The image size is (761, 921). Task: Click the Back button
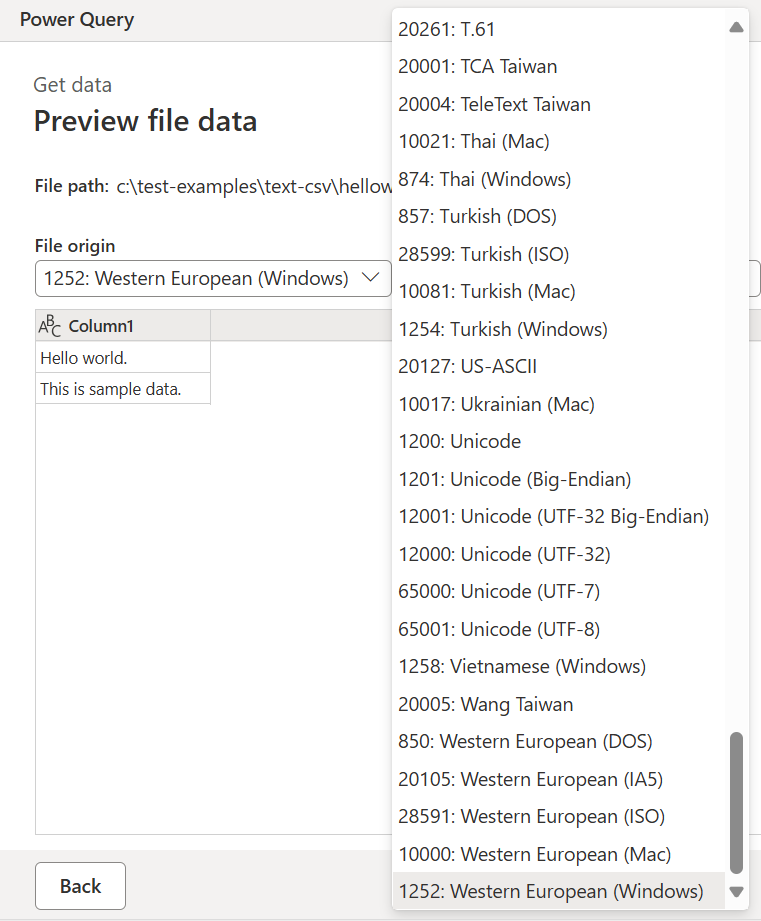click(80, 886)
